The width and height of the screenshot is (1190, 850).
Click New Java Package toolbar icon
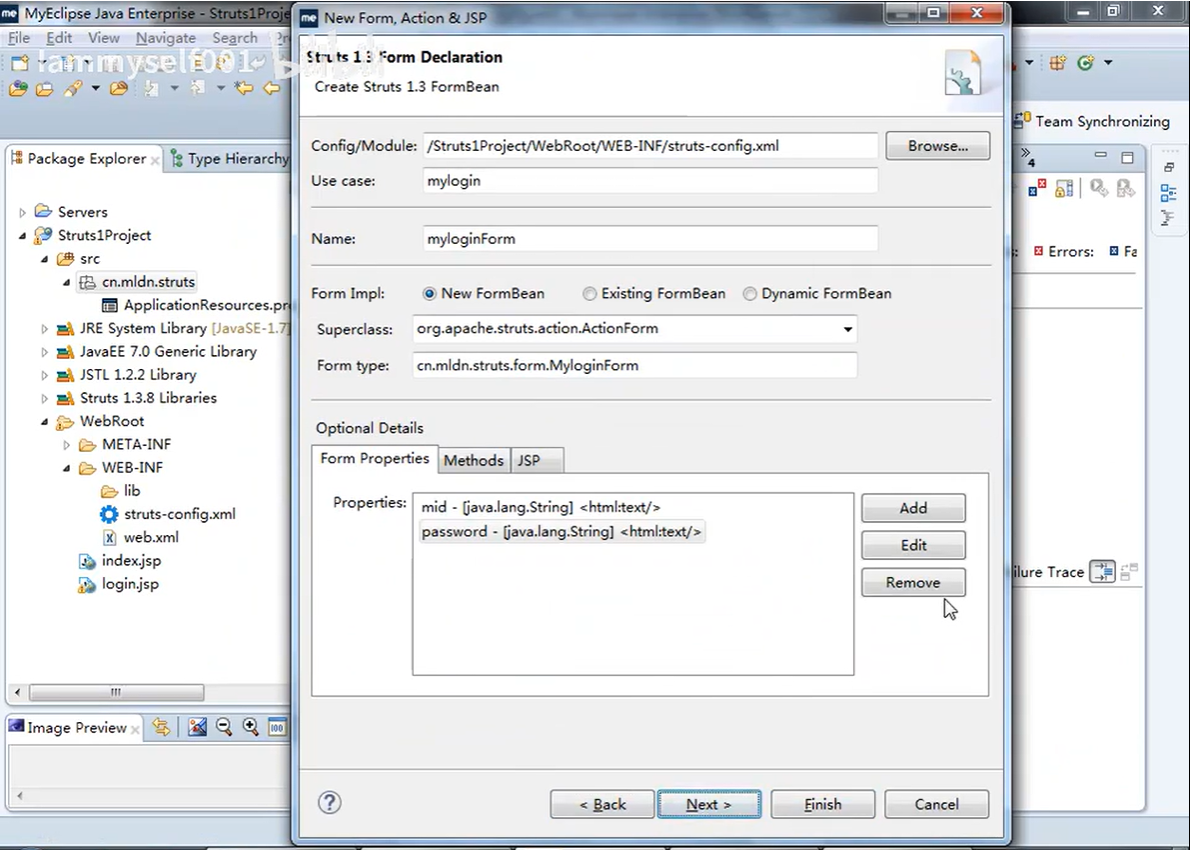tap(1057, 63)
